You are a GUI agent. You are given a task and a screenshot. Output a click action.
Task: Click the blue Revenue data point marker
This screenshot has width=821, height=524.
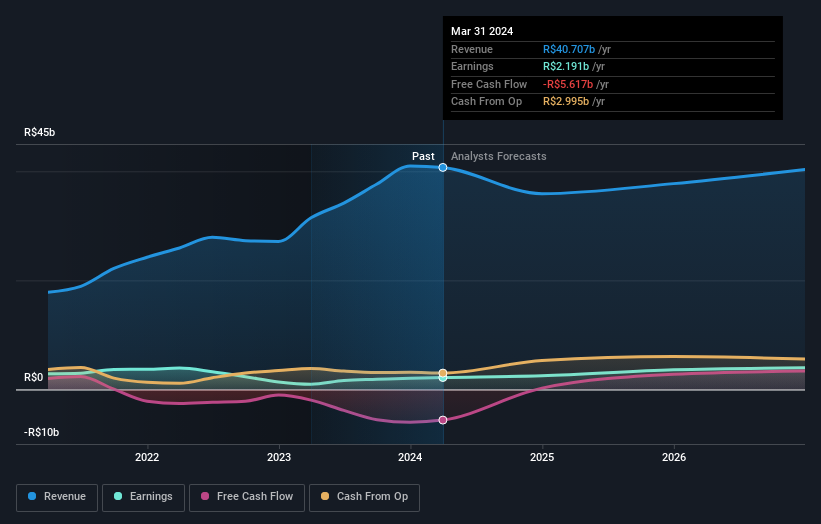[443, 168]
